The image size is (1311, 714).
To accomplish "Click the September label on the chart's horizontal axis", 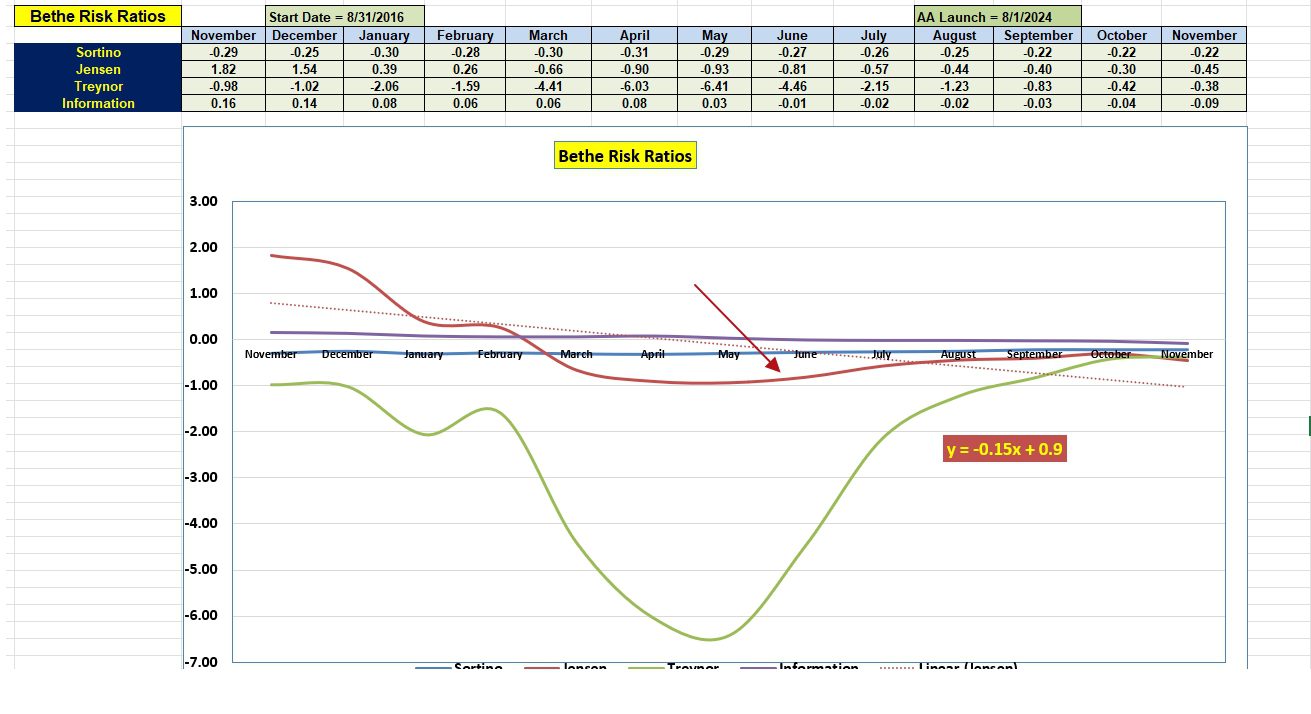I will click(x=1035, y=354).
